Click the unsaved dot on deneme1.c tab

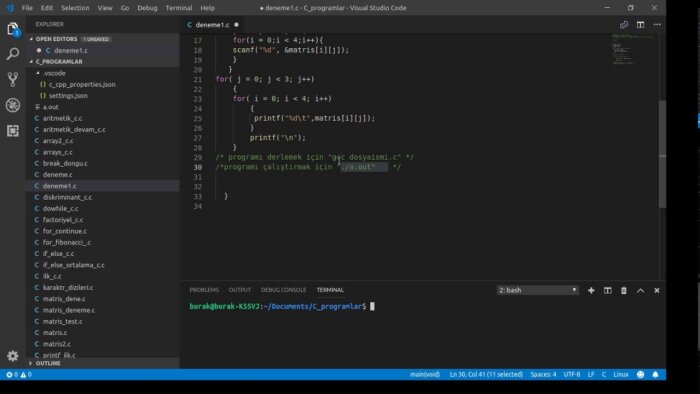(x=236, y=25)
